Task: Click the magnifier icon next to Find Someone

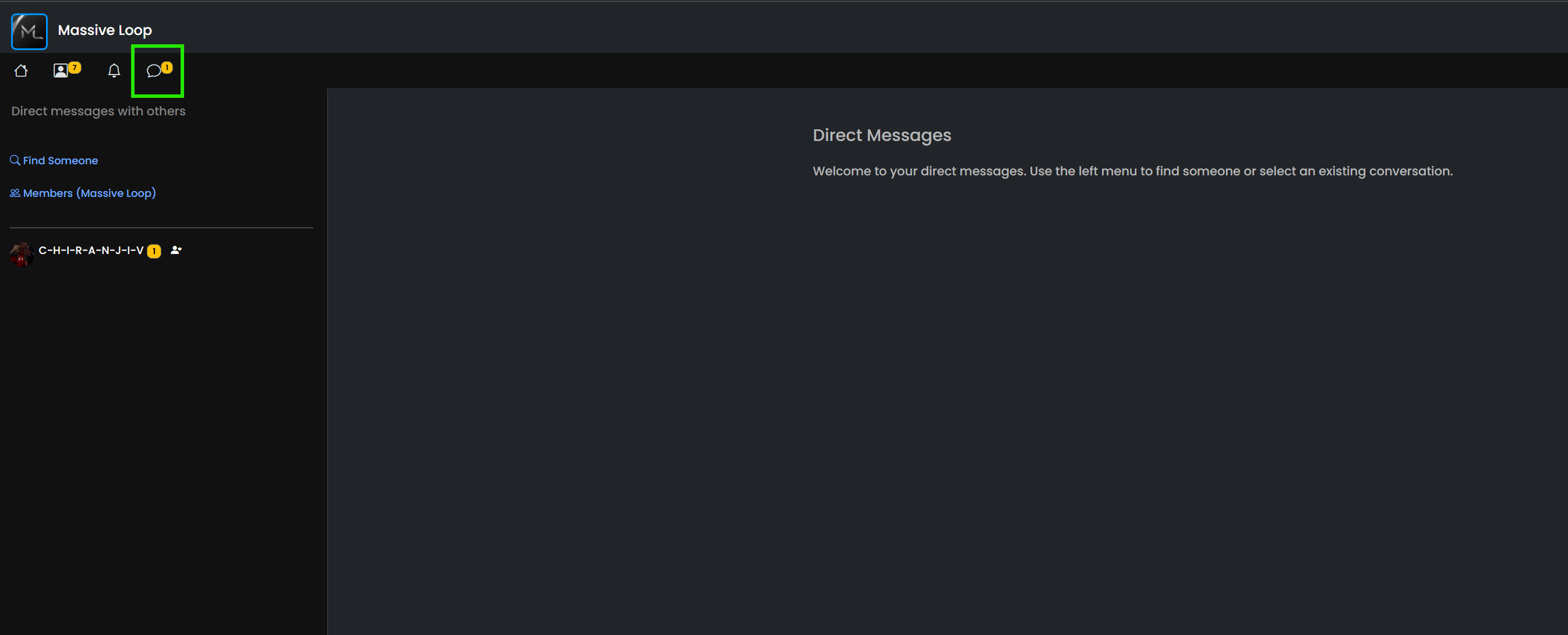Action: (15, 160)
